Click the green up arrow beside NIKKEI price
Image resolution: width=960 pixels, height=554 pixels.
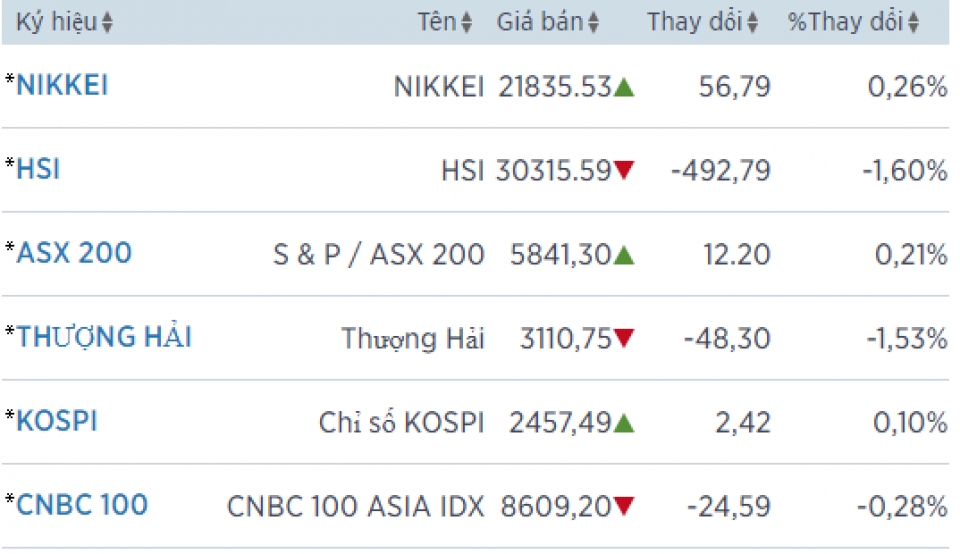click(x=625, y=88)
